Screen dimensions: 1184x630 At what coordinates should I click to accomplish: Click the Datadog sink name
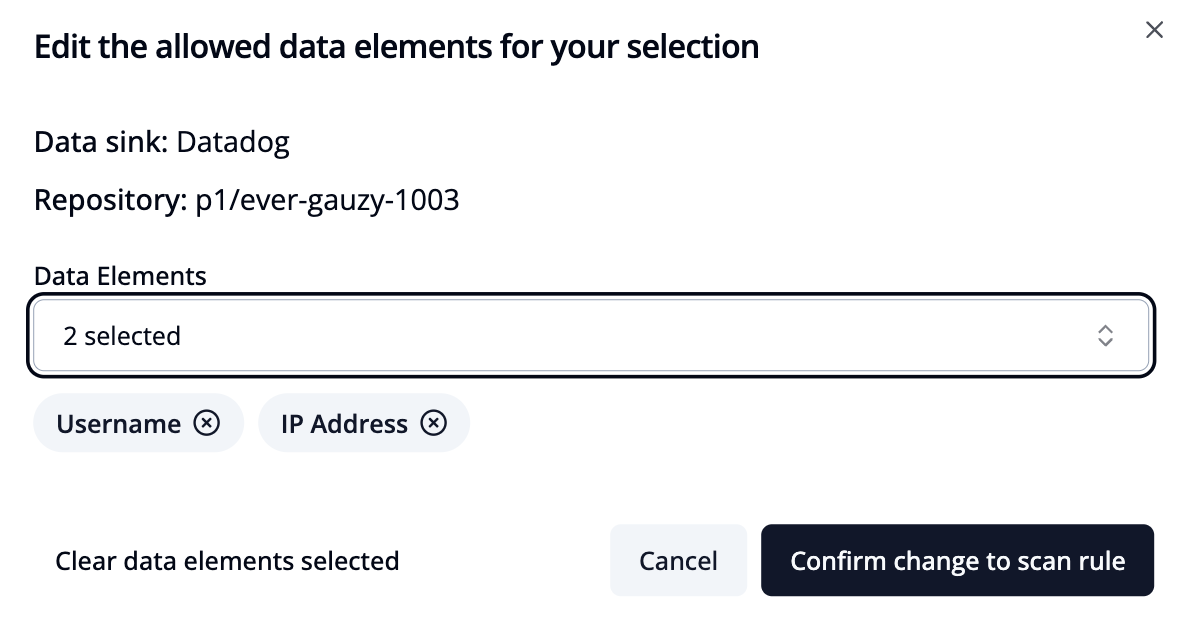coord(233,143)
